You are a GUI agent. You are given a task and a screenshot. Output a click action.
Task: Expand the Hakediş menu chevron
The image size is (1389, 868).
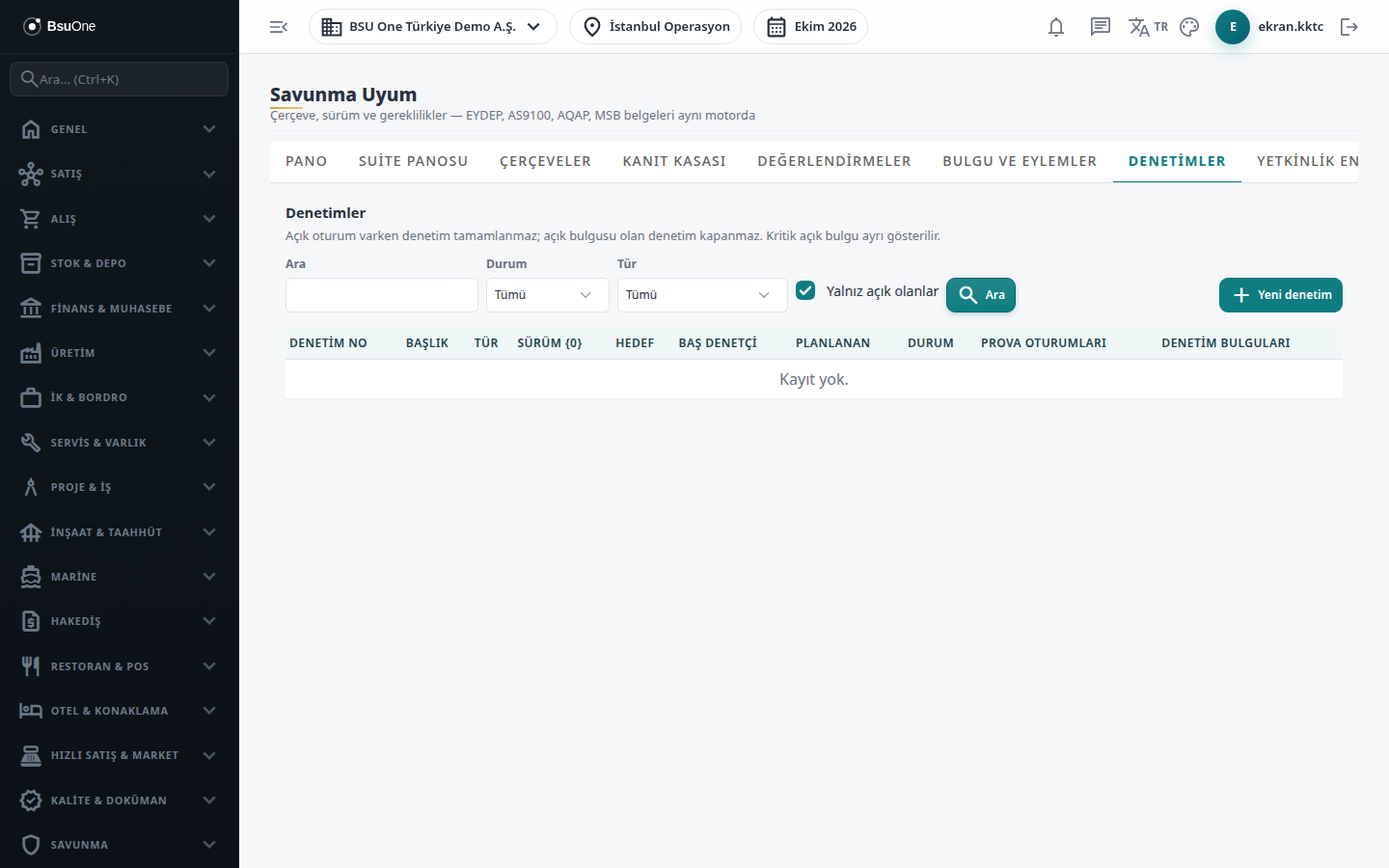click(x=209, y=621)
